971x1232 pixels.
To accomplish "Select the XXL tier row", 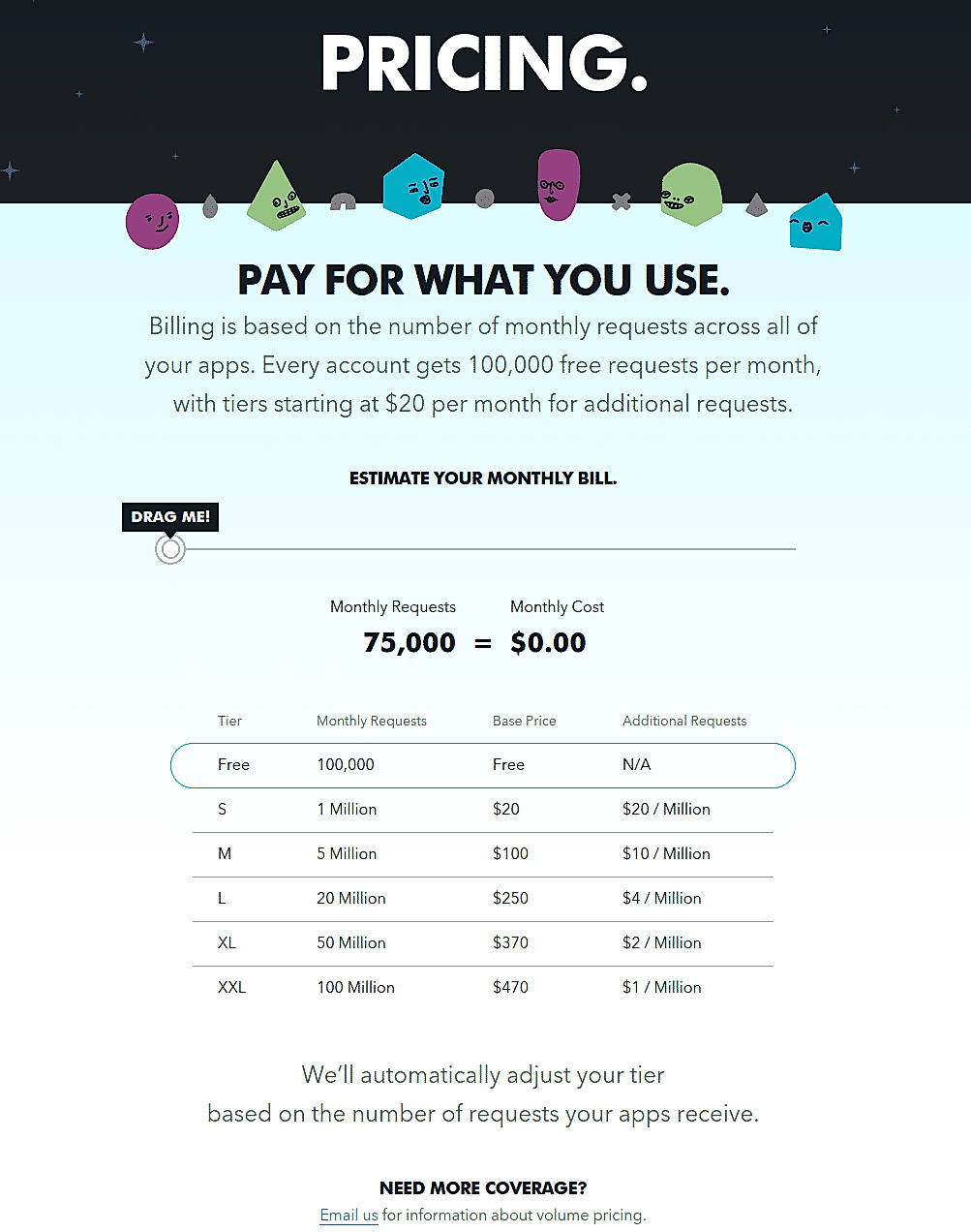I will (x=483, y=987).
